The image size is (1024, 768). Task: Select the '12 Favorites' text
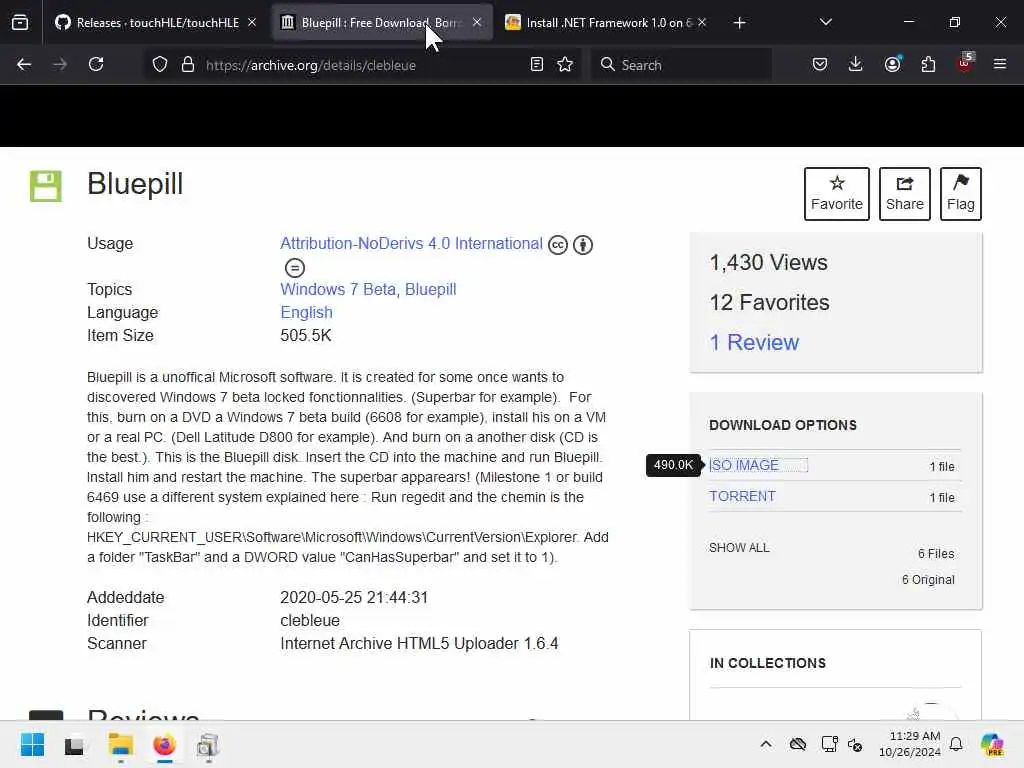click(769, 302)
